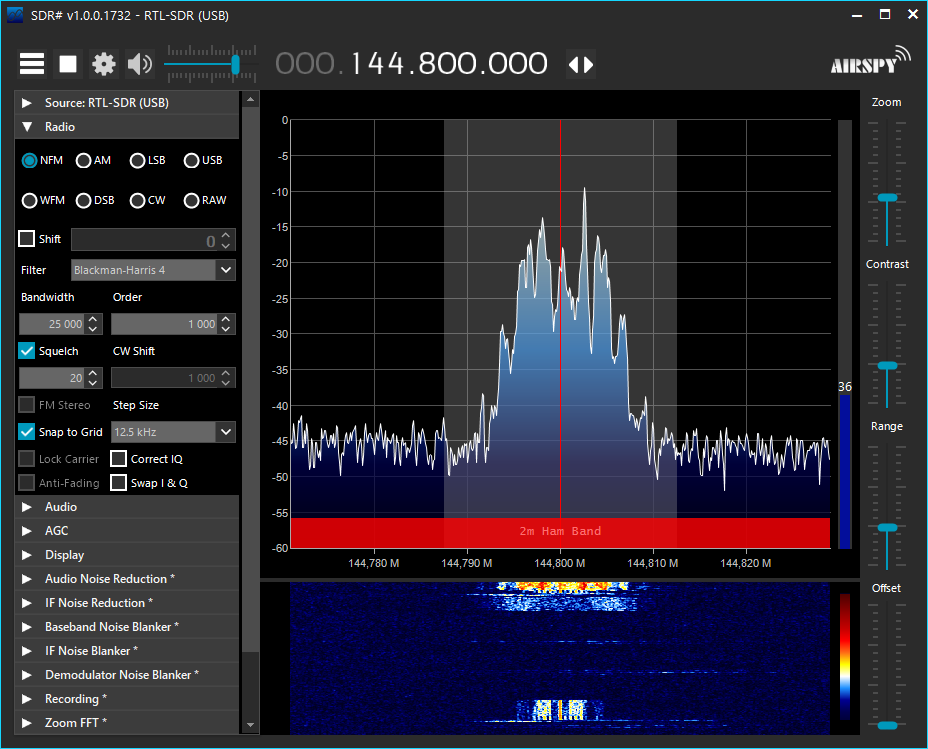Click the Zoom slider handle
928x749 pixels.
[x=887, y=198]
